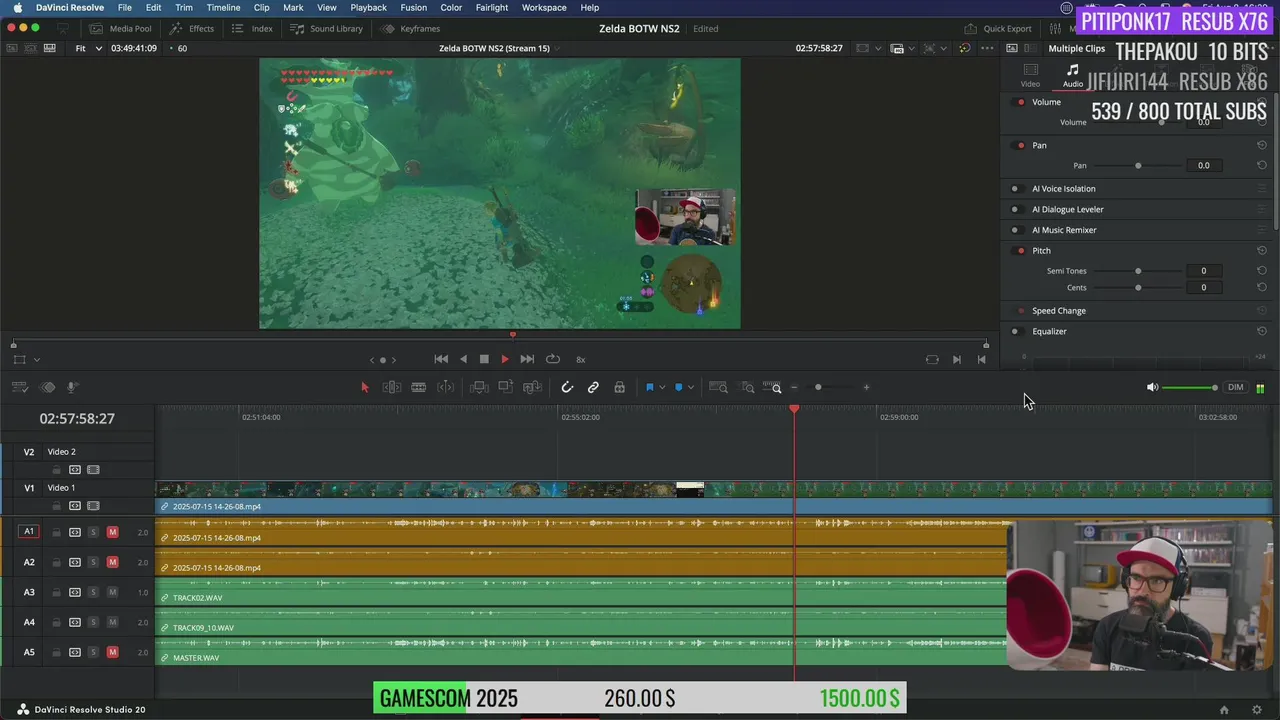Toggle Linked Selection chain icon
Viewport: 1280px width, 720px height.
click(593, 387)
